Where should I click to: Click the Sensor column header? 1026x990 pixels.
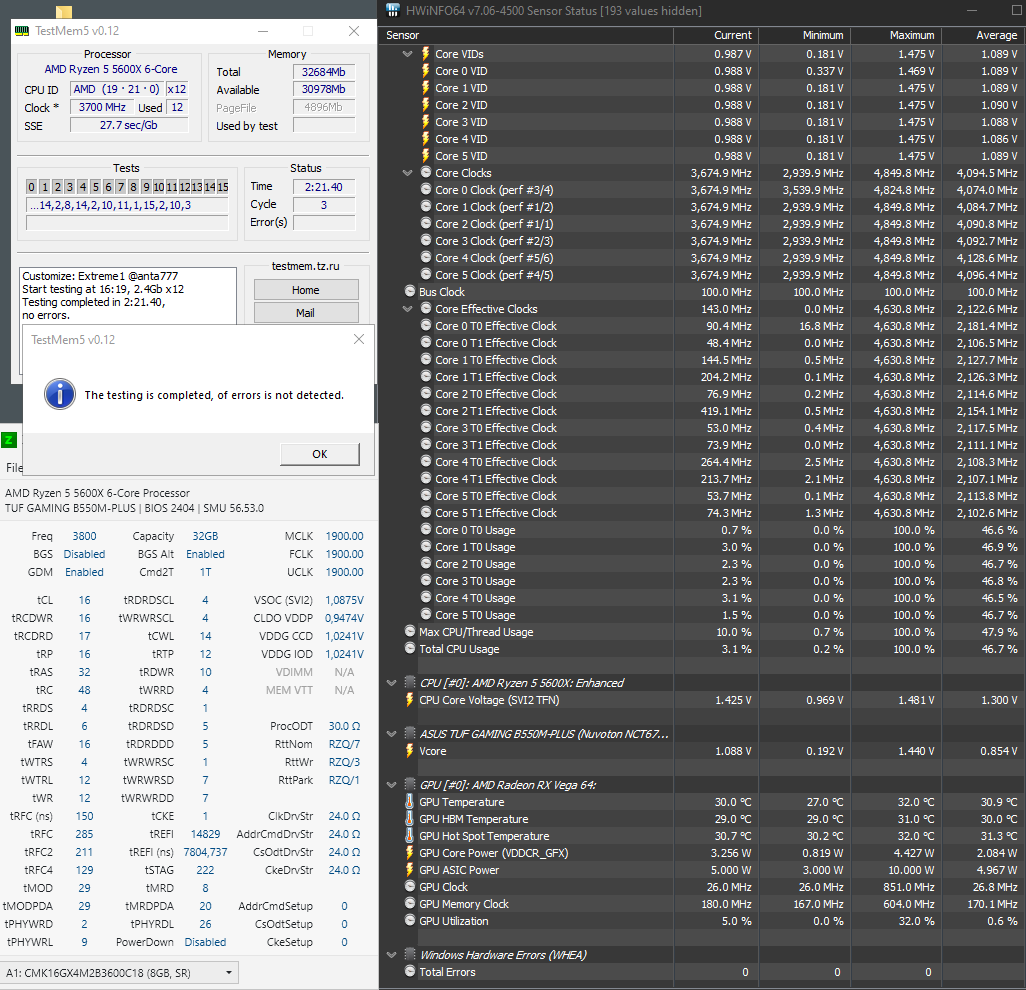pos(526,35)
